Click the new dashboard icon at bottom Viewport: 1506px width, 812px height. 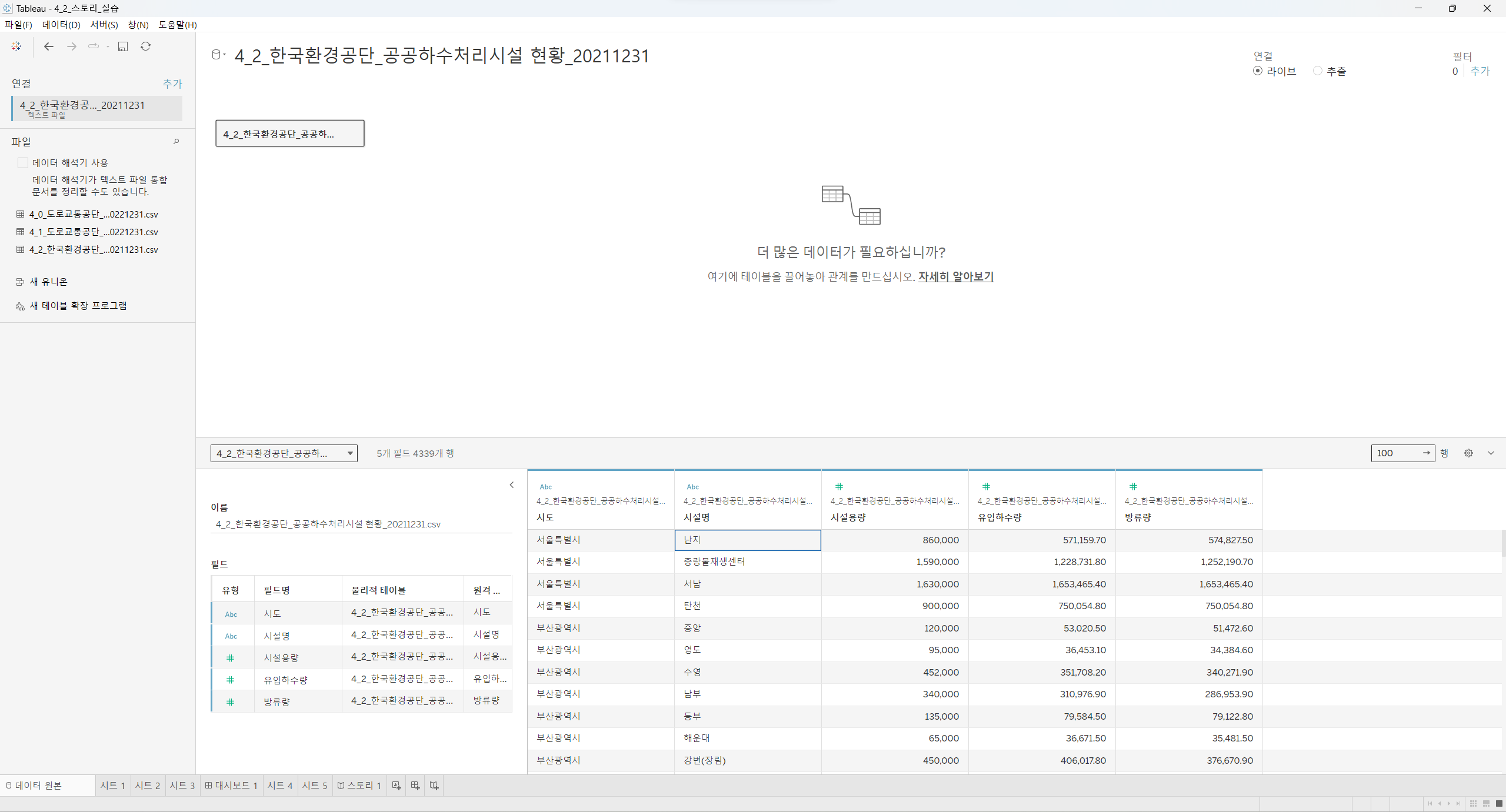[415, 786]
